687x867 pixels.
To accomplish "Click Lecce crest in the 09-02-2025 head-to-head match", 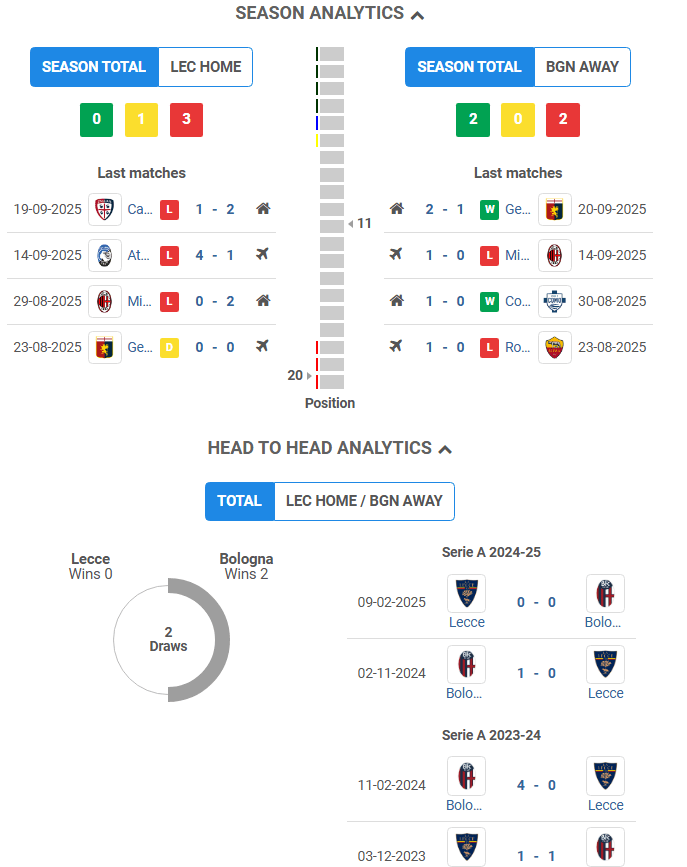I will point(466,593).
